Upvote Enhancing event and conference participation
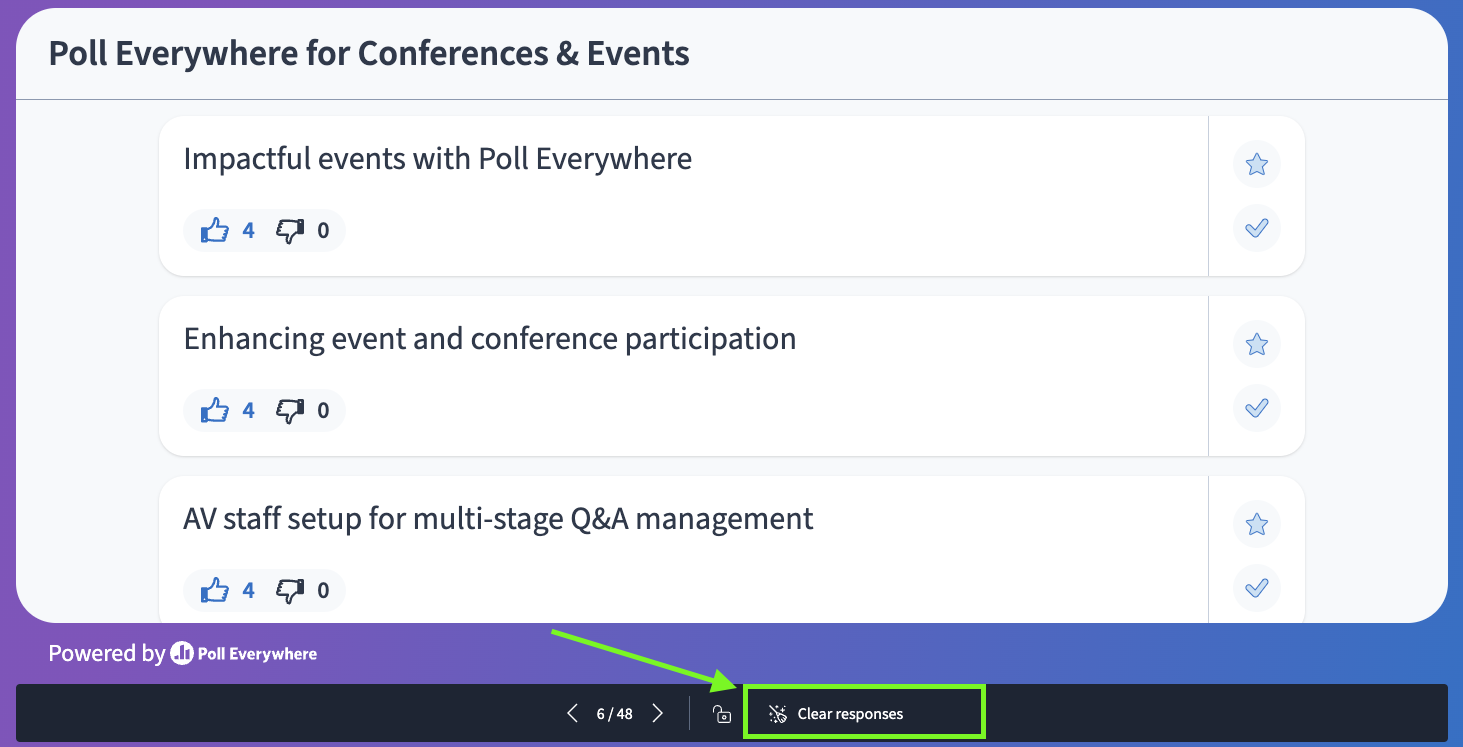Image resolution: width=1463 pixels, height=747 pixels. point(215,411)
